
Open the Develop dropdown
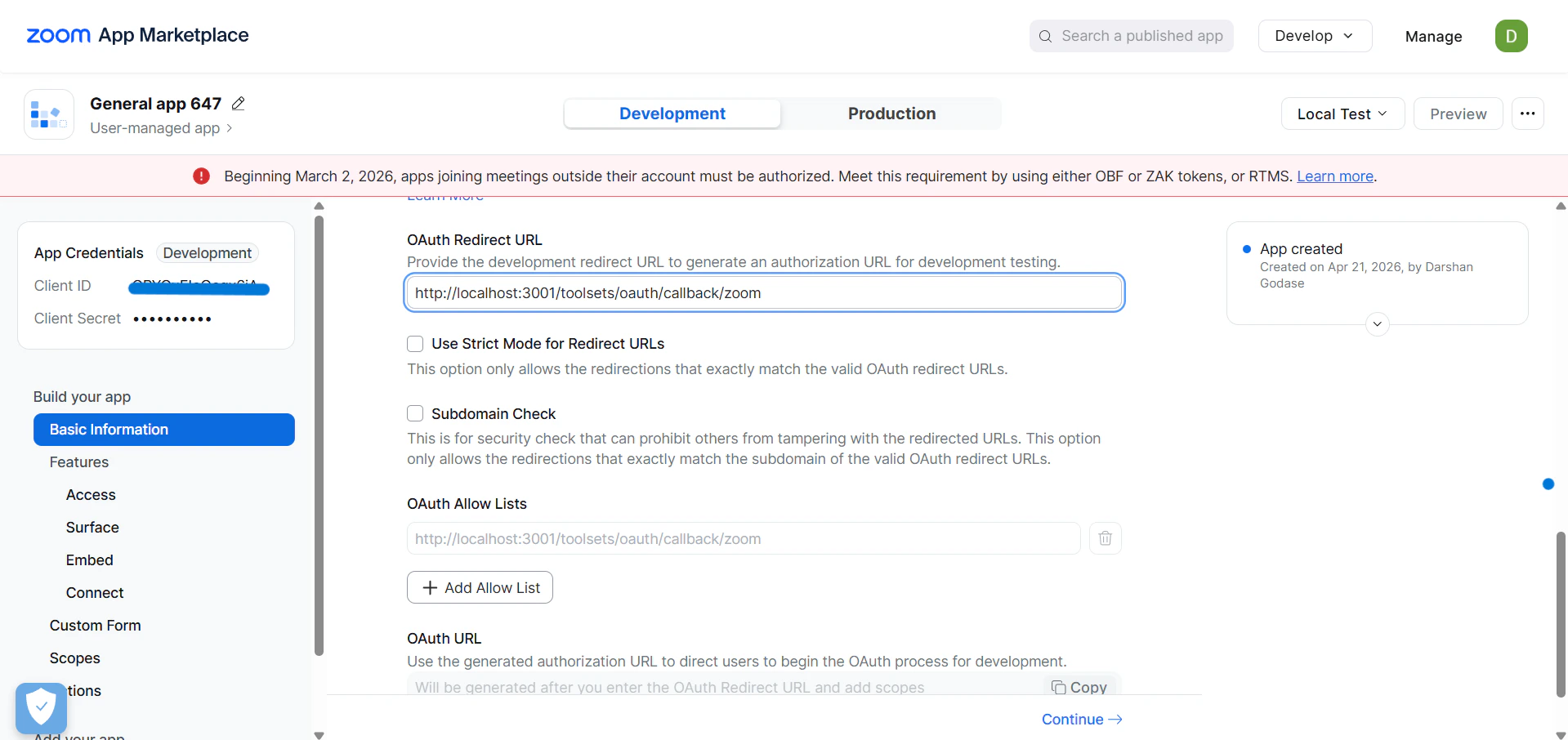1315,36
